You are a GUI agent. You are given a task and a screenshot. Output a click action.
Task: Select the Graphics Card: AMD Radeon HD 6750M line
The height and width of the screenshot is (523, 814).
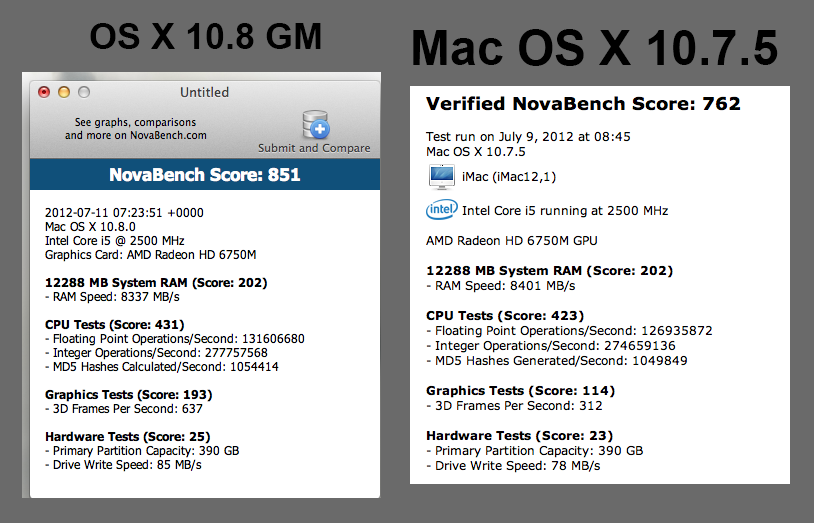pyautogui.click(x=151, y=255)
